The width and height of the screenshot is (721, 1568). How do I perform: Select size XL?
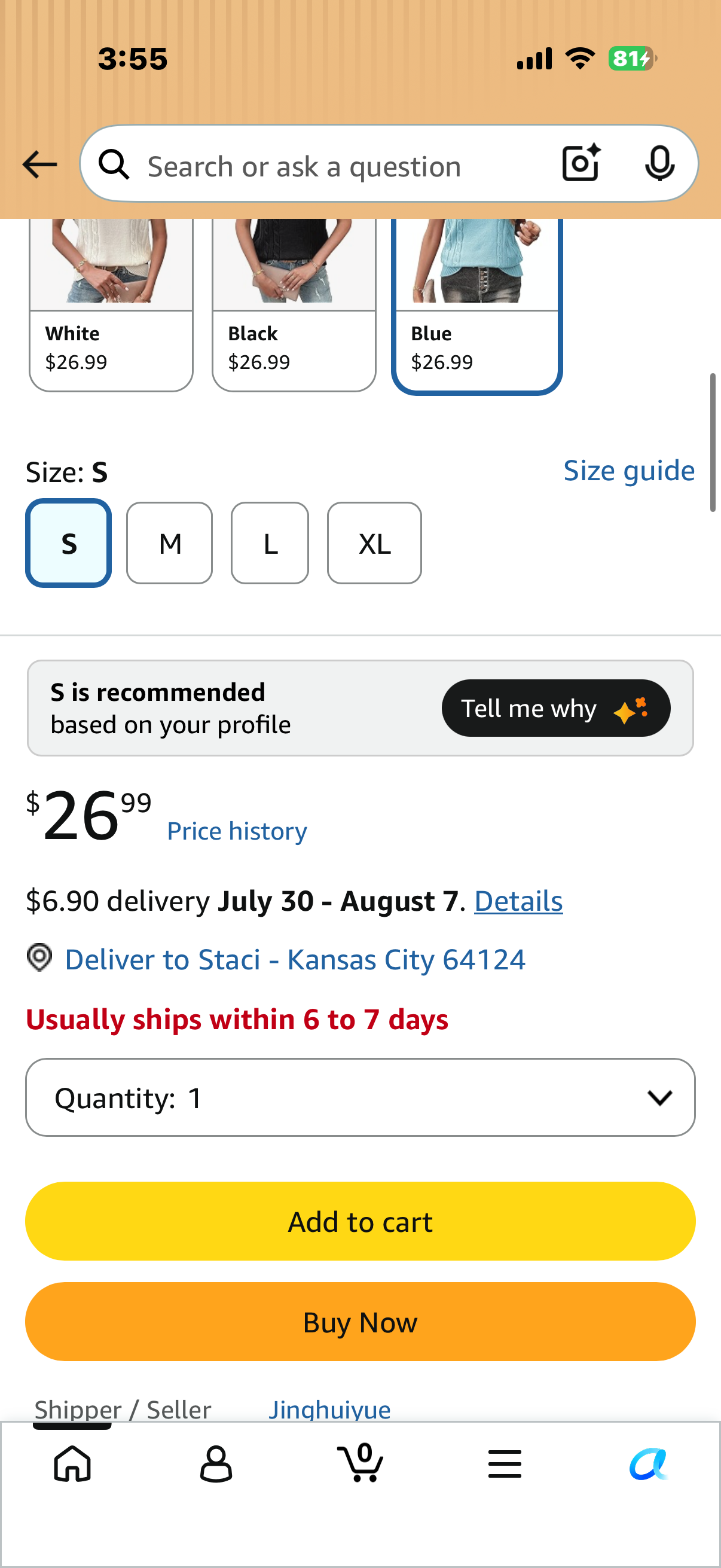(x=375, y=543)
